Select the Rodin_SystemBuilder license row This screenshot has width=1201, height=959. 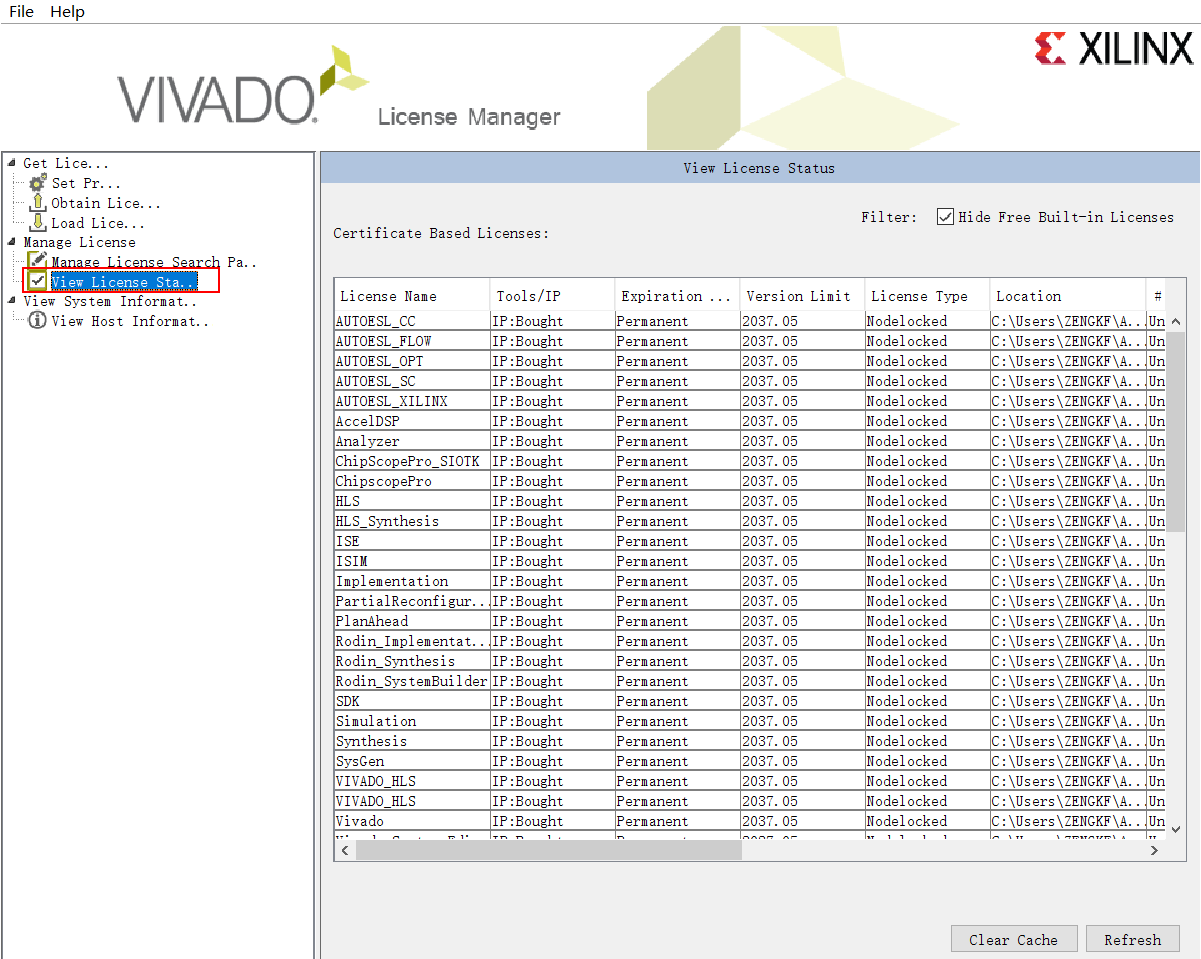coord(750,681)
